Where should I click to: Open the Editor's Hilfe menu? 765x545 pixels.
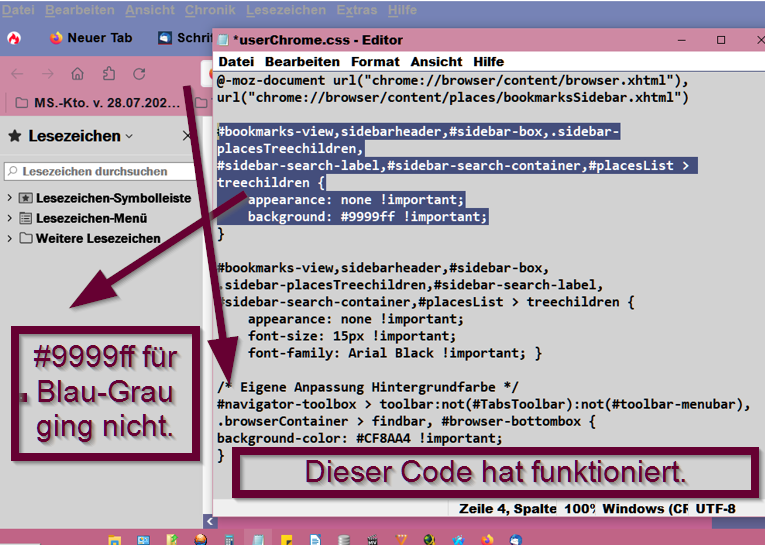(x=488, y=62)
